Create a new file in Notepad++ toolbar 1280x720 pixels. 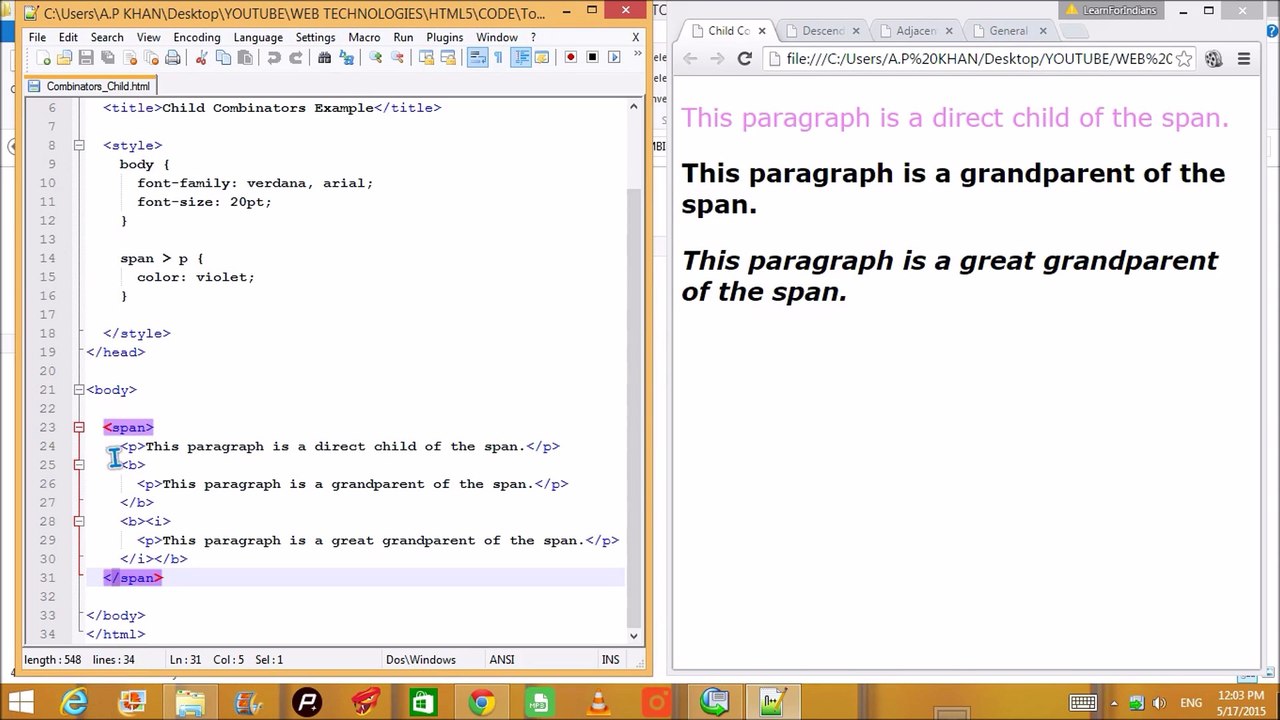pos(43,58)
